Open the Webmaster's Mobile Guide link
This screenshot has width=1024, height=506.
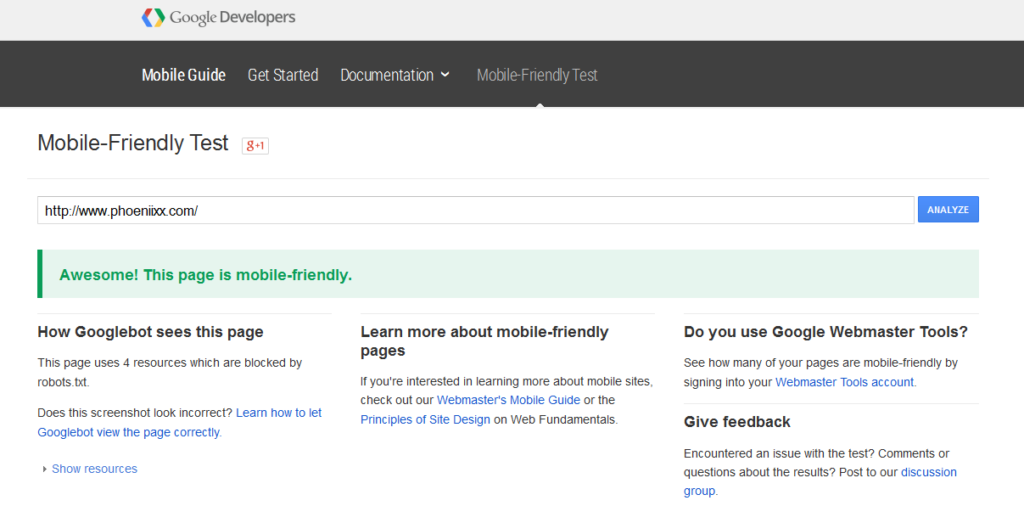click(508, 400)
